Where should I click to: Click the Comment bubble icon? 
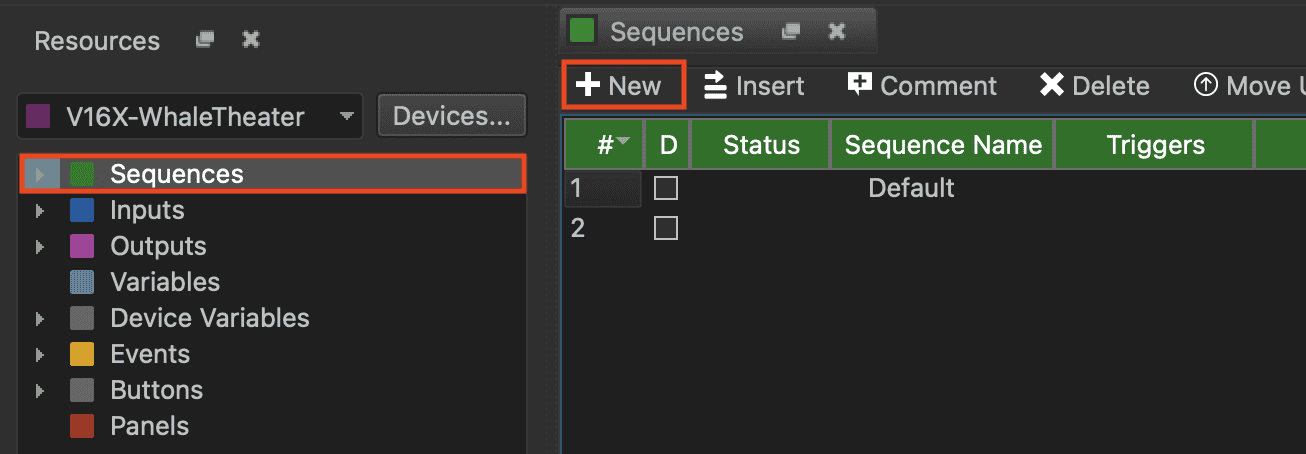coord(860,84)
